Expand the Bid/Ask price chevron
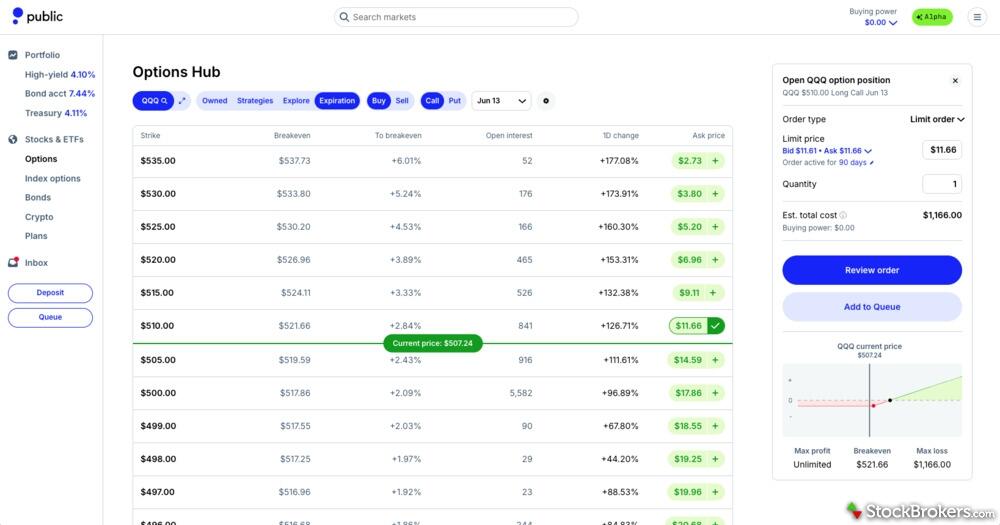The image size is (1000, 525). click(x=868, y=151)
